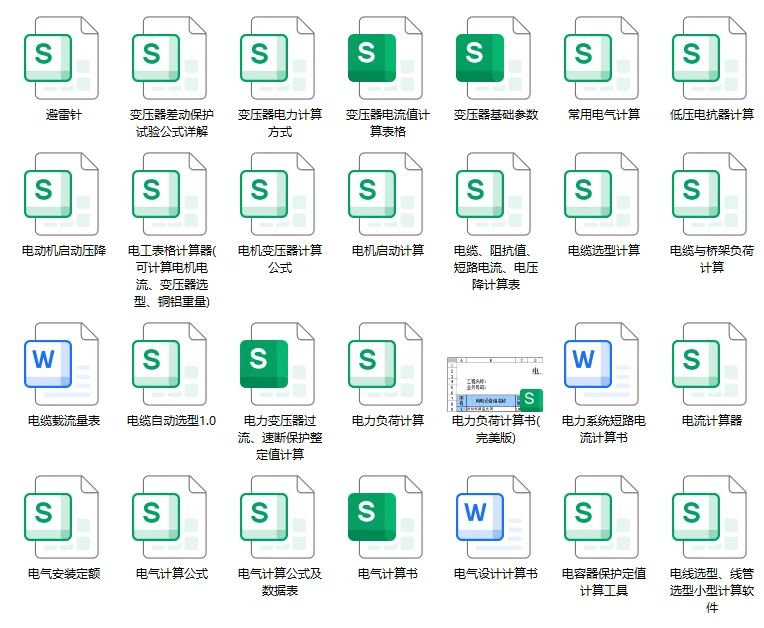Click the label 变压器差动保护试验公式详解
Screen dimensions: 764x628
172,123
